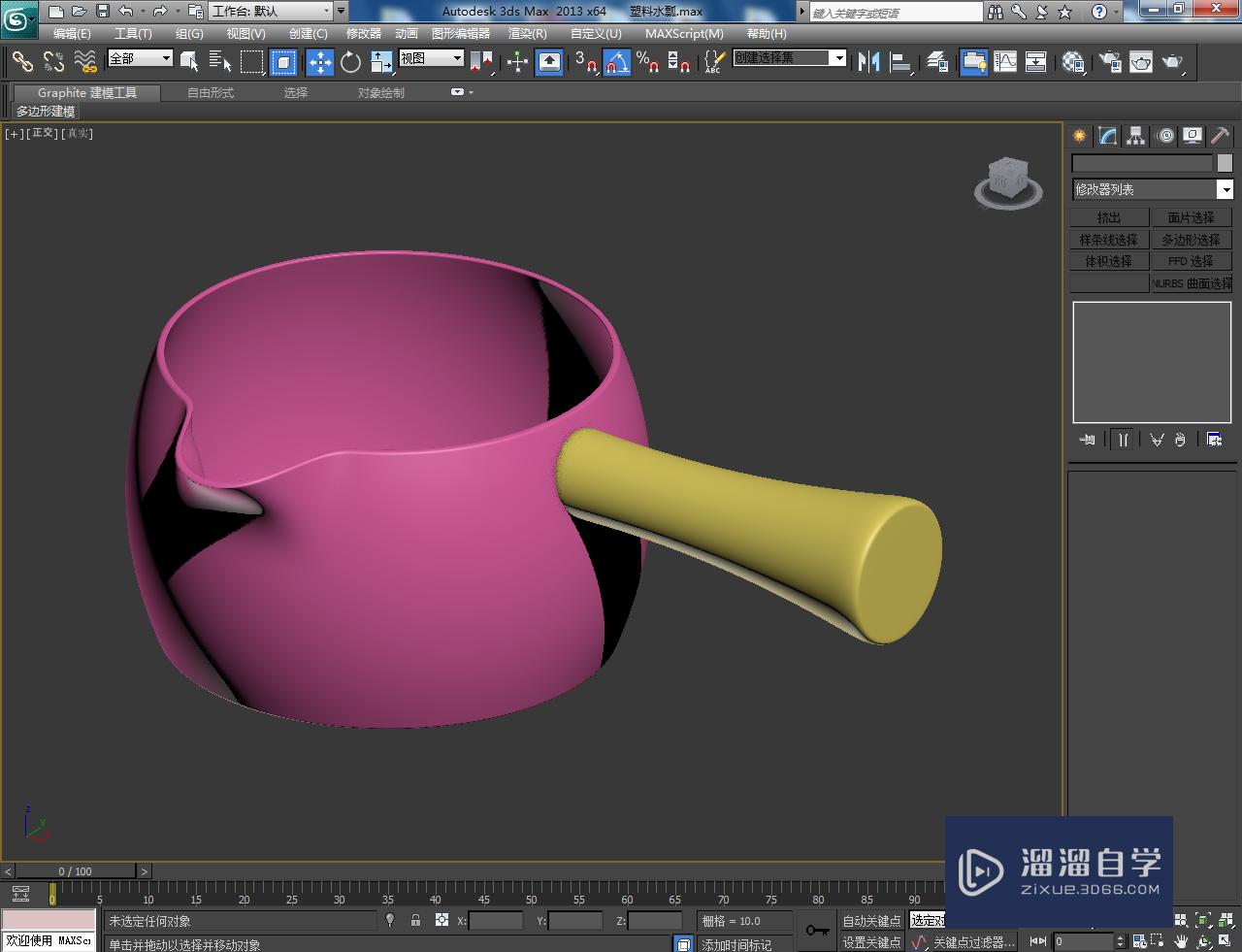Click the Redo arrow
Image resolution: width=1242 pixels, height=952 pixels.
(x=160, y=12)
